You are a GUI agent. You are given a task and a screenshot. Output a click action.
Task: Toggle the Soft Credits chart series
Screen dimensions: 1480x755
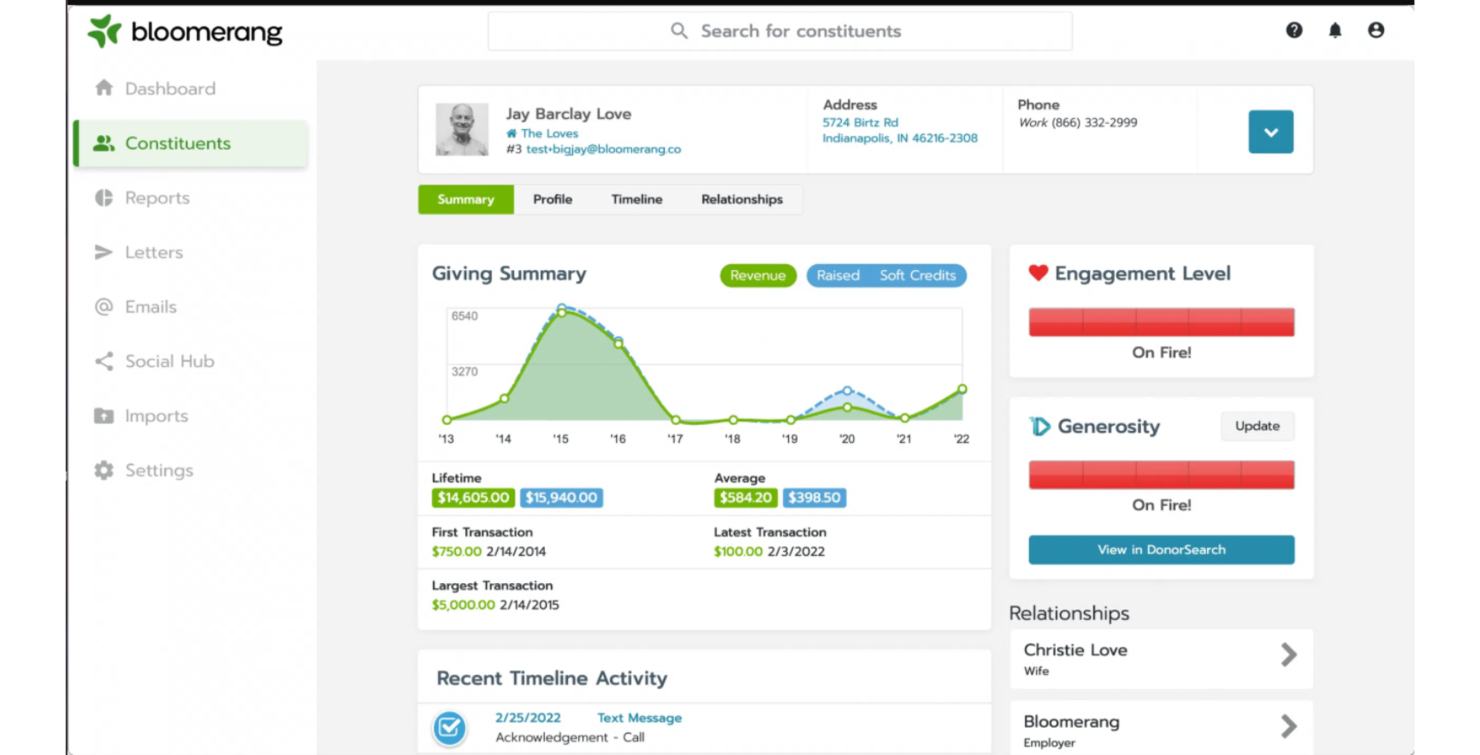[918, 276]
